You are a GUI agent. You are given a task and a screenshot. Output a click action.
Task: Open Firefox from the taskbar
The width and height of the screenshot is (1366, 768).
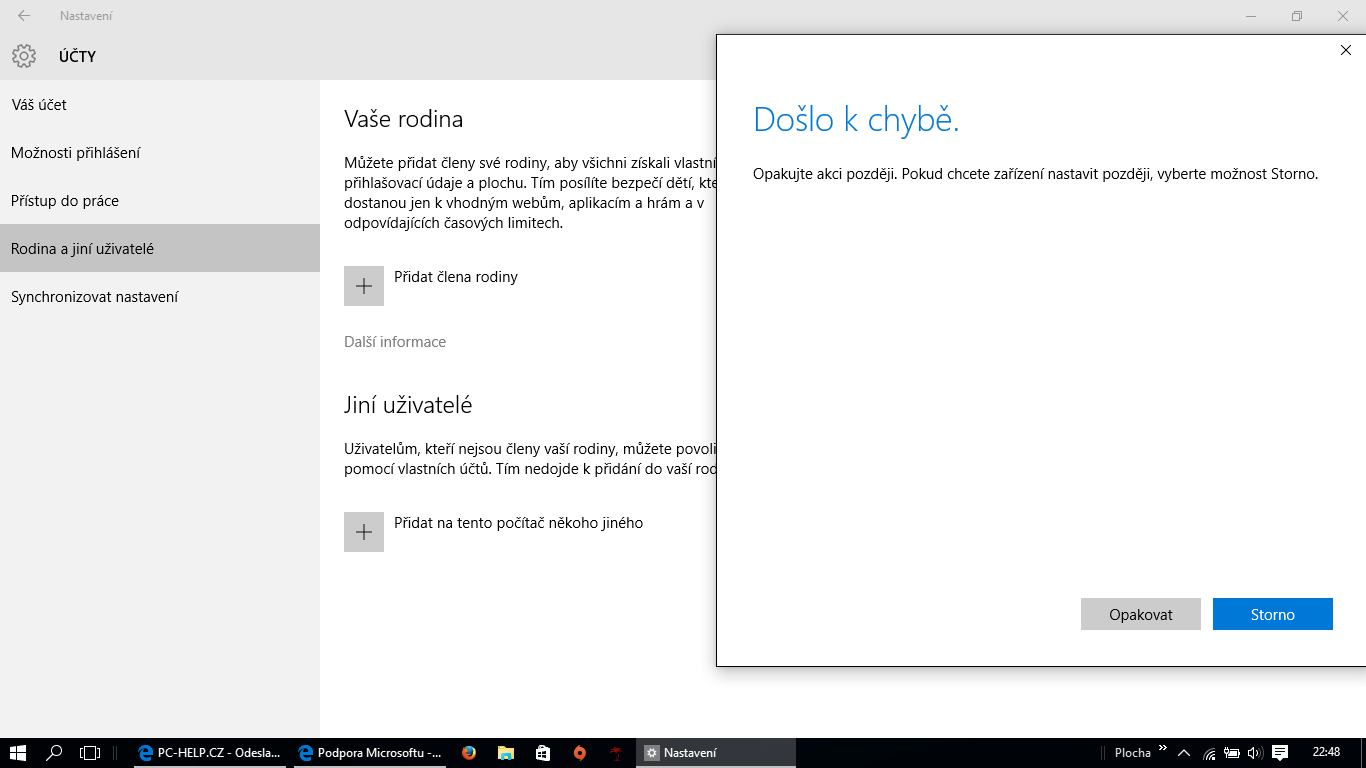(469, 753)
